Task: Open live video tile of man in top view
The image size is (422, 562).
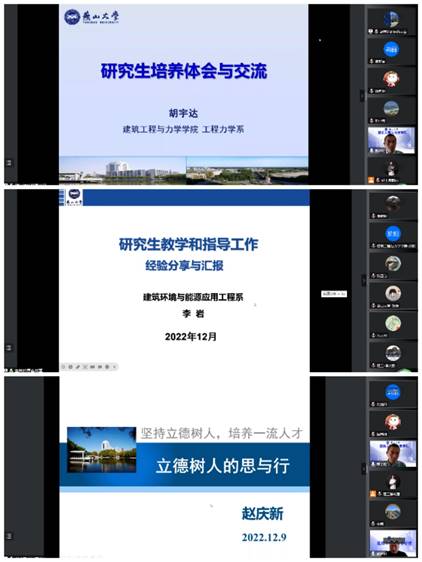Action: [391, 140]
